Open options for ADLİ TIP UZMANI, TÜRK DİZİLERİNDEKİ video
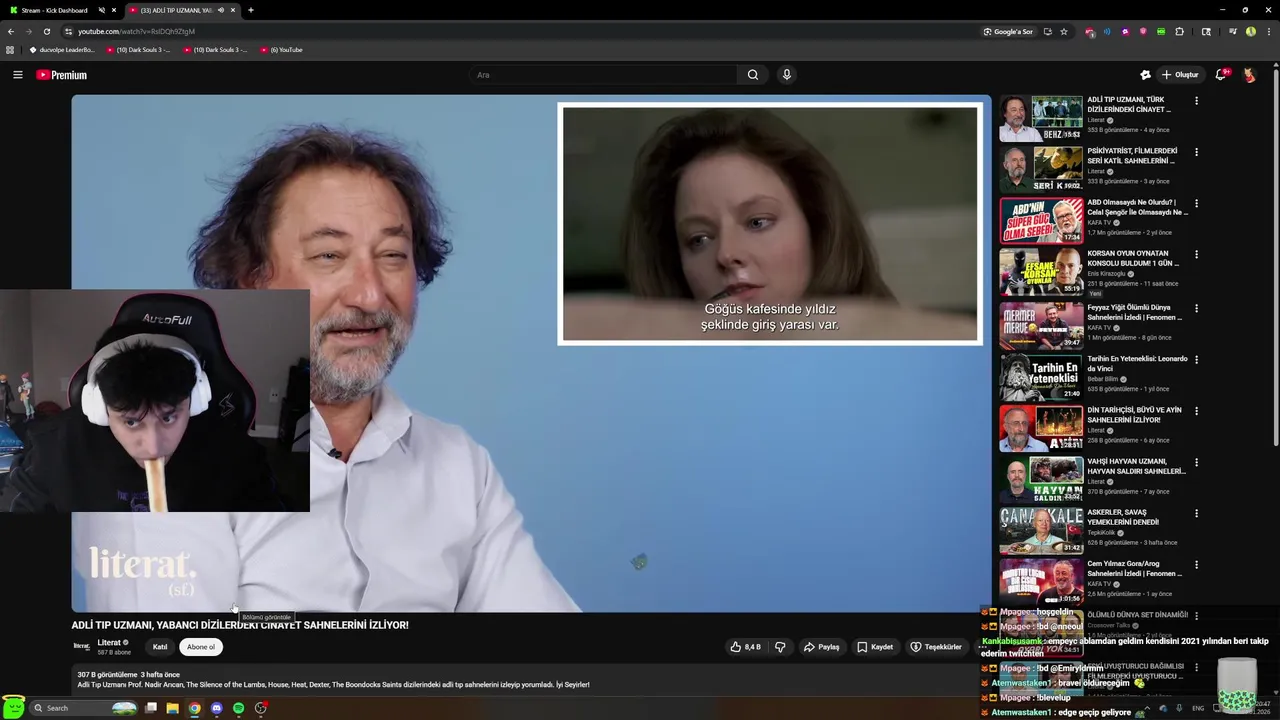Image resolution: width=1280 pixels, height=720 pixels. (x=1196, y=101)
